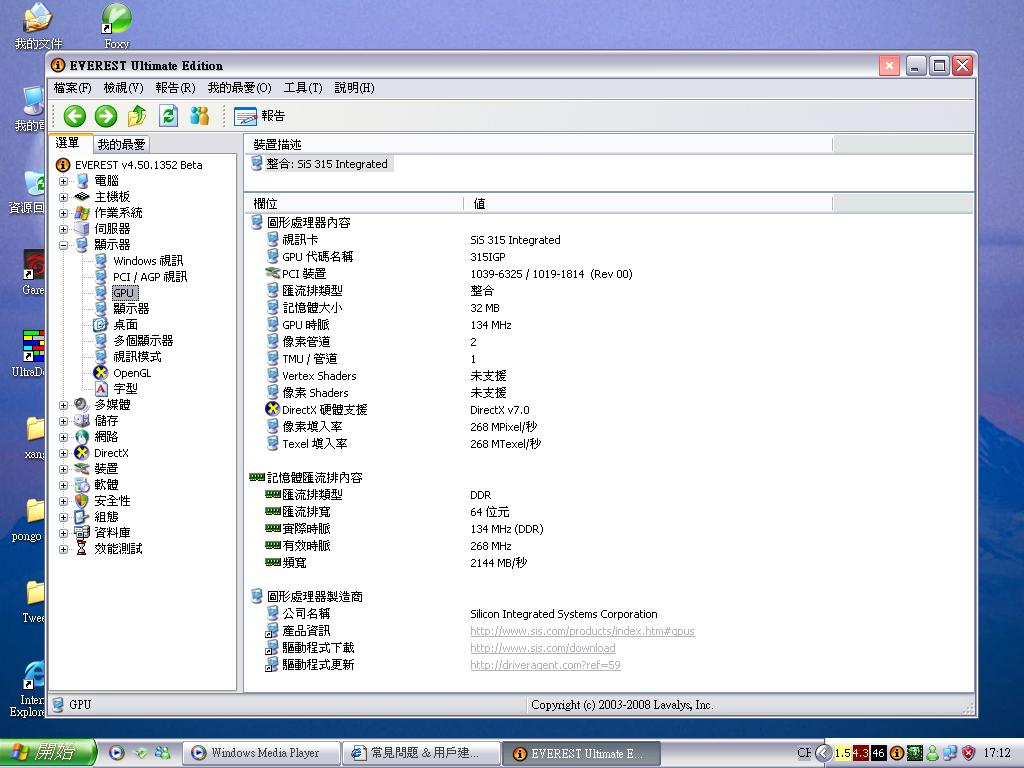
Task: Open the 檔案(F) menu
Action: click(72, 88)
